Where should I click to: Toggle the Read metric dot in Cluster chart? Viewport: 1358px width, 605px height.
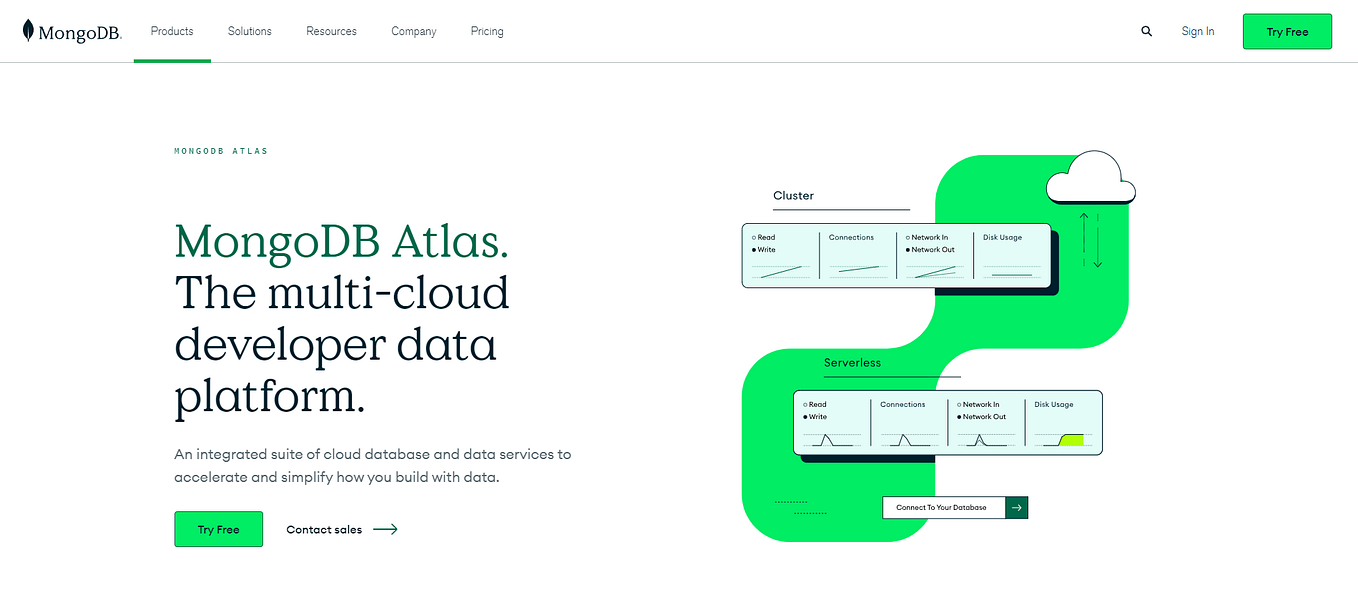[x=754, y=237]
